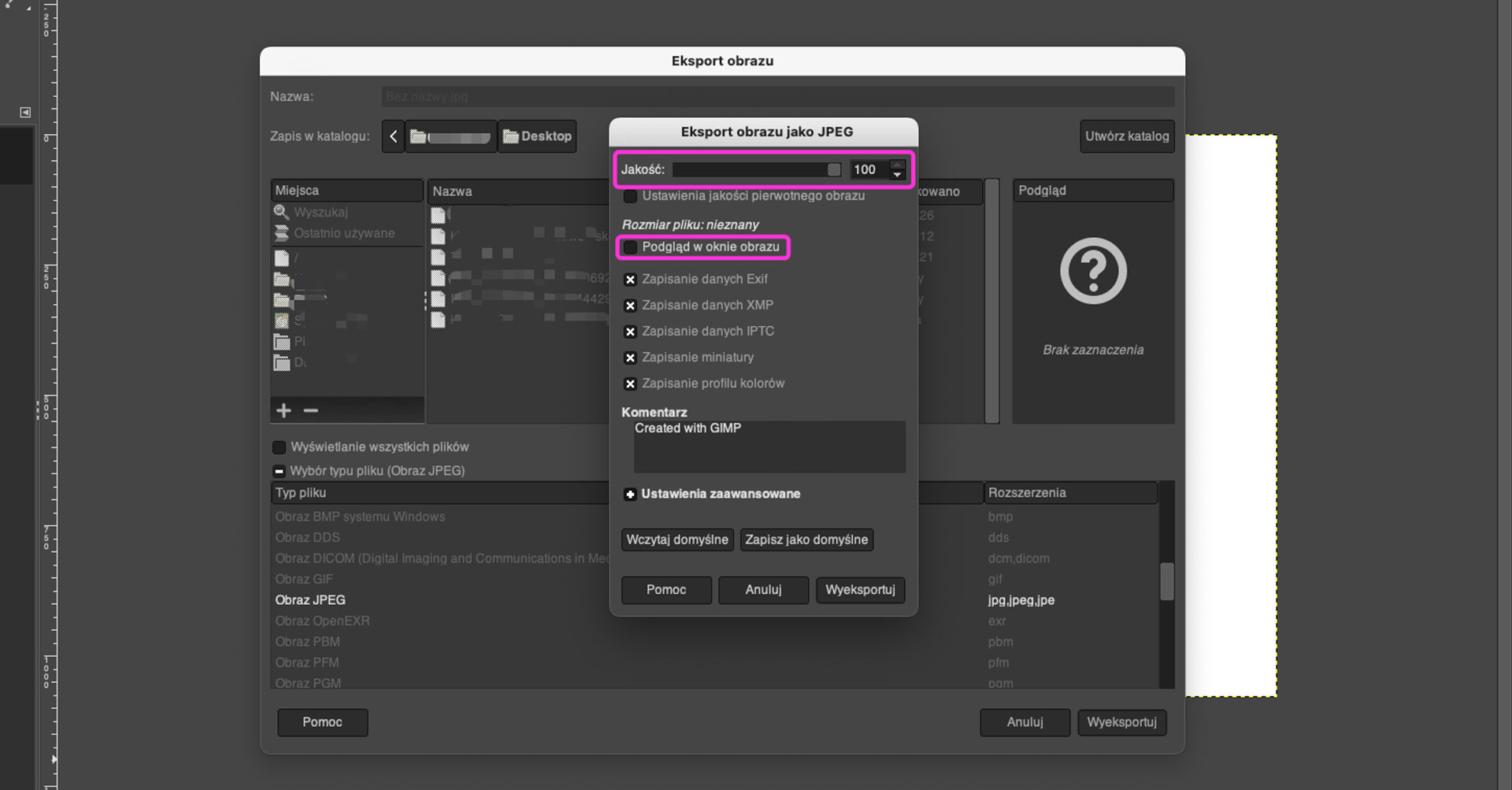Open Ostatnio używane recent files
Screen dimensions: 1512x790
coord(343,233)
